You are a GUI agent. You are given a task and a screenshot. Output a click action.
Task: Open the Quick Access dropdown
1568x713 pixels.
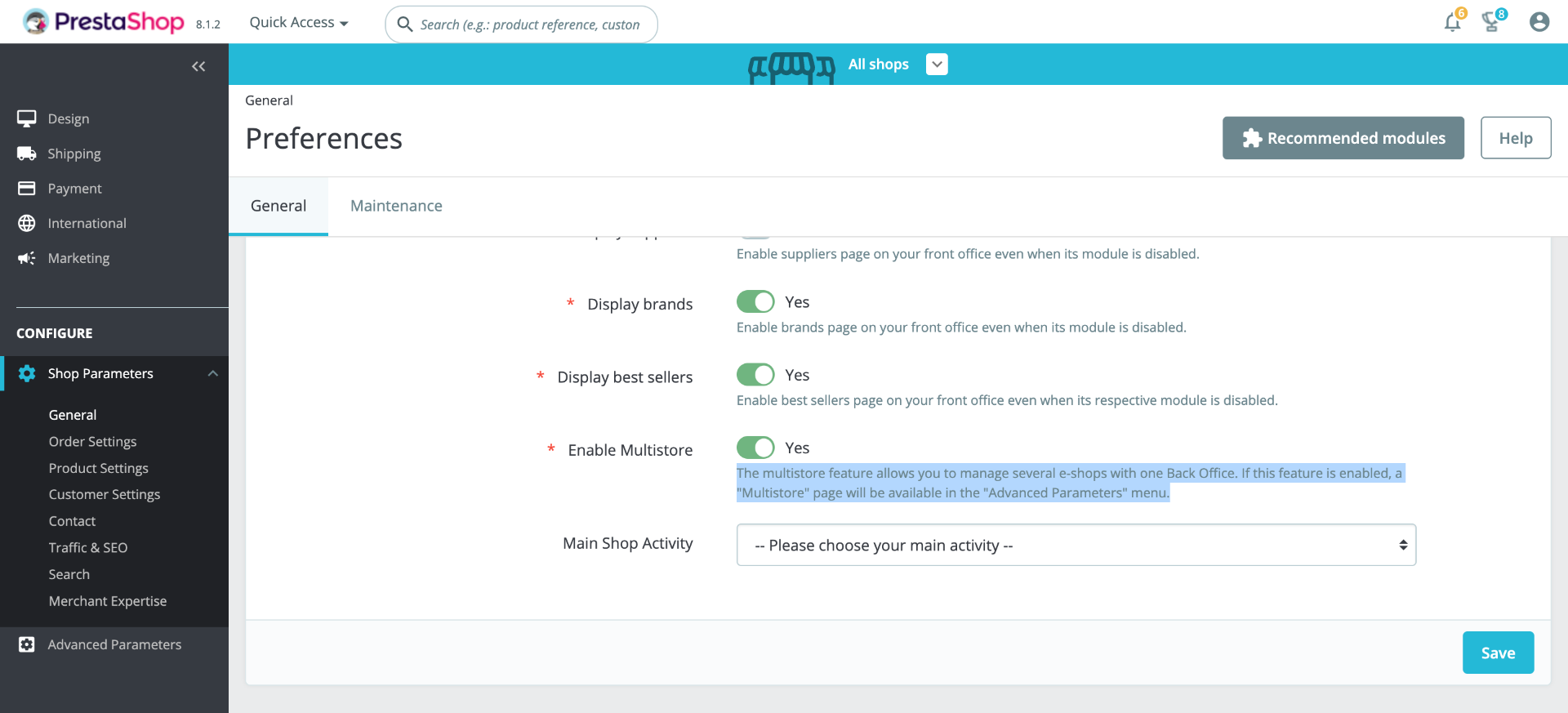pos(299,23)
